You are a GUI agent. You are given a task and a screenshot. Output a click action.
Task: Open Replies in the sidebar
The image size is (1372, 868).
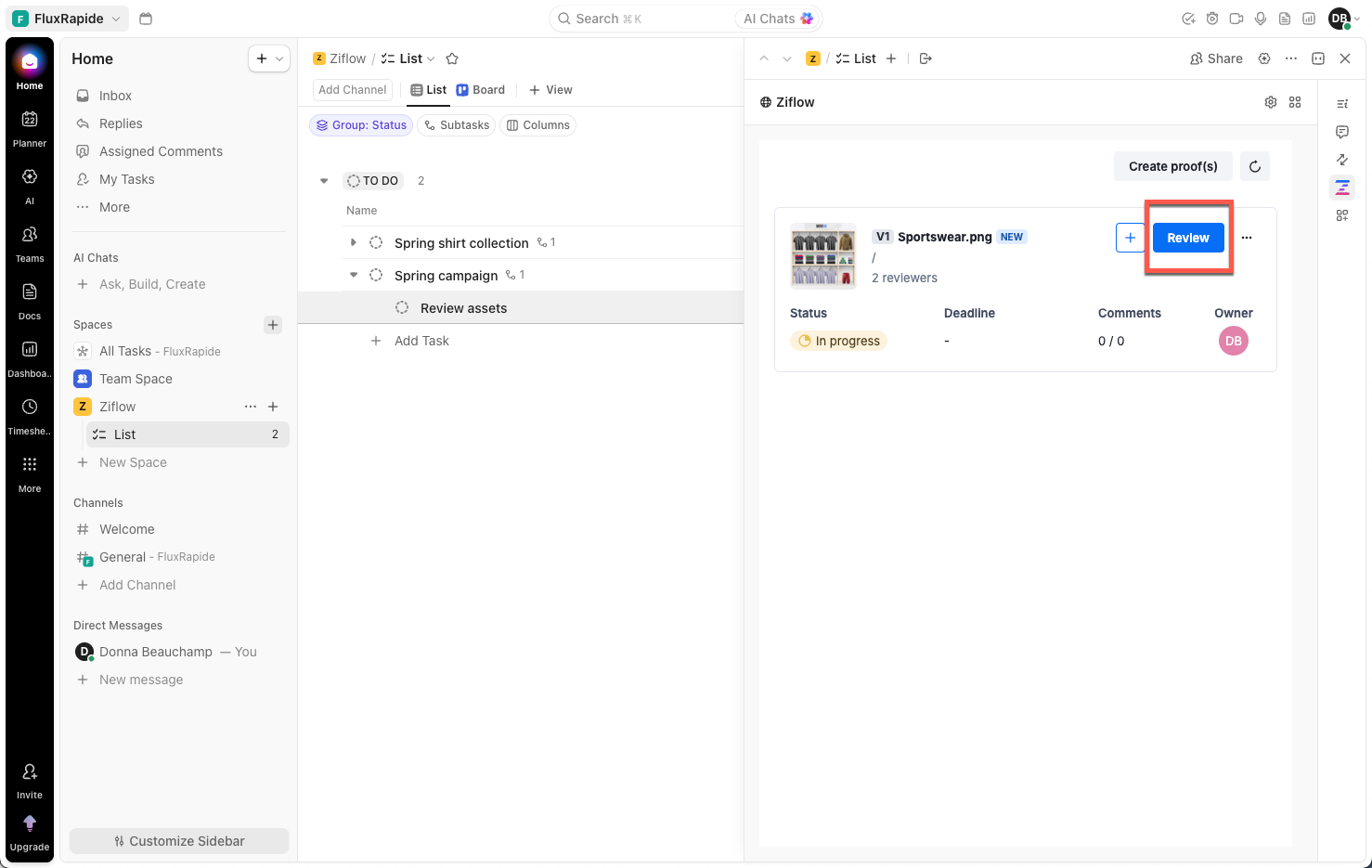coord(121,123)
